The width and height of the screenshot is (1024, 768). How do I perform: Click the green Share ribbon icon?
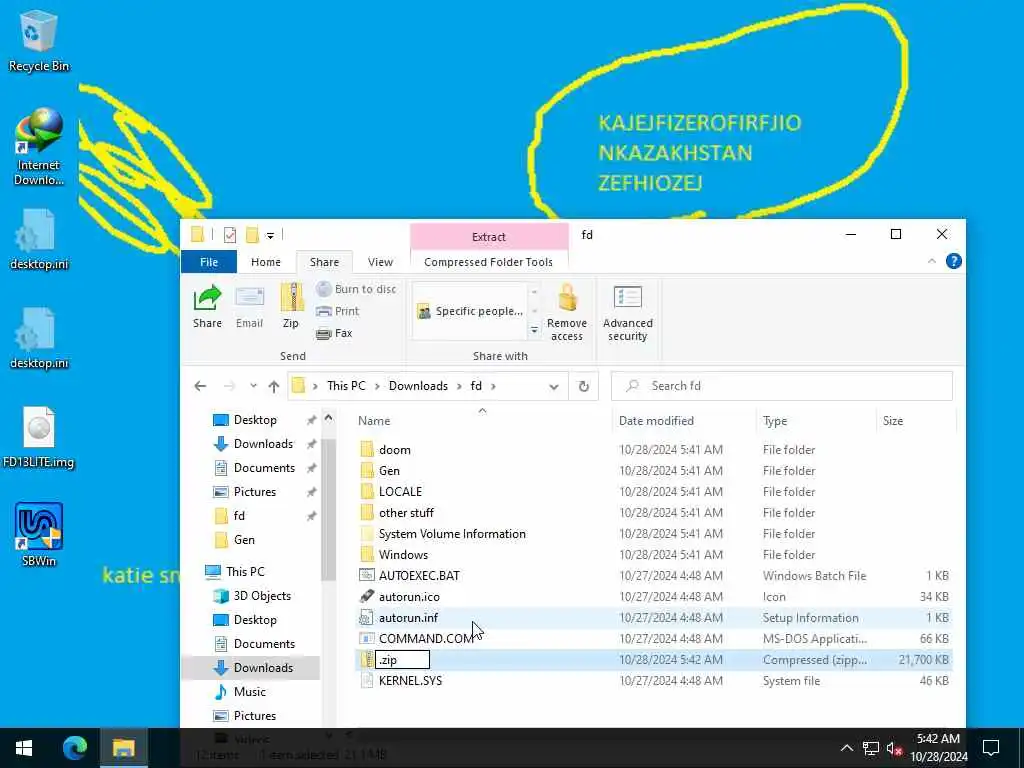[207, 298]
